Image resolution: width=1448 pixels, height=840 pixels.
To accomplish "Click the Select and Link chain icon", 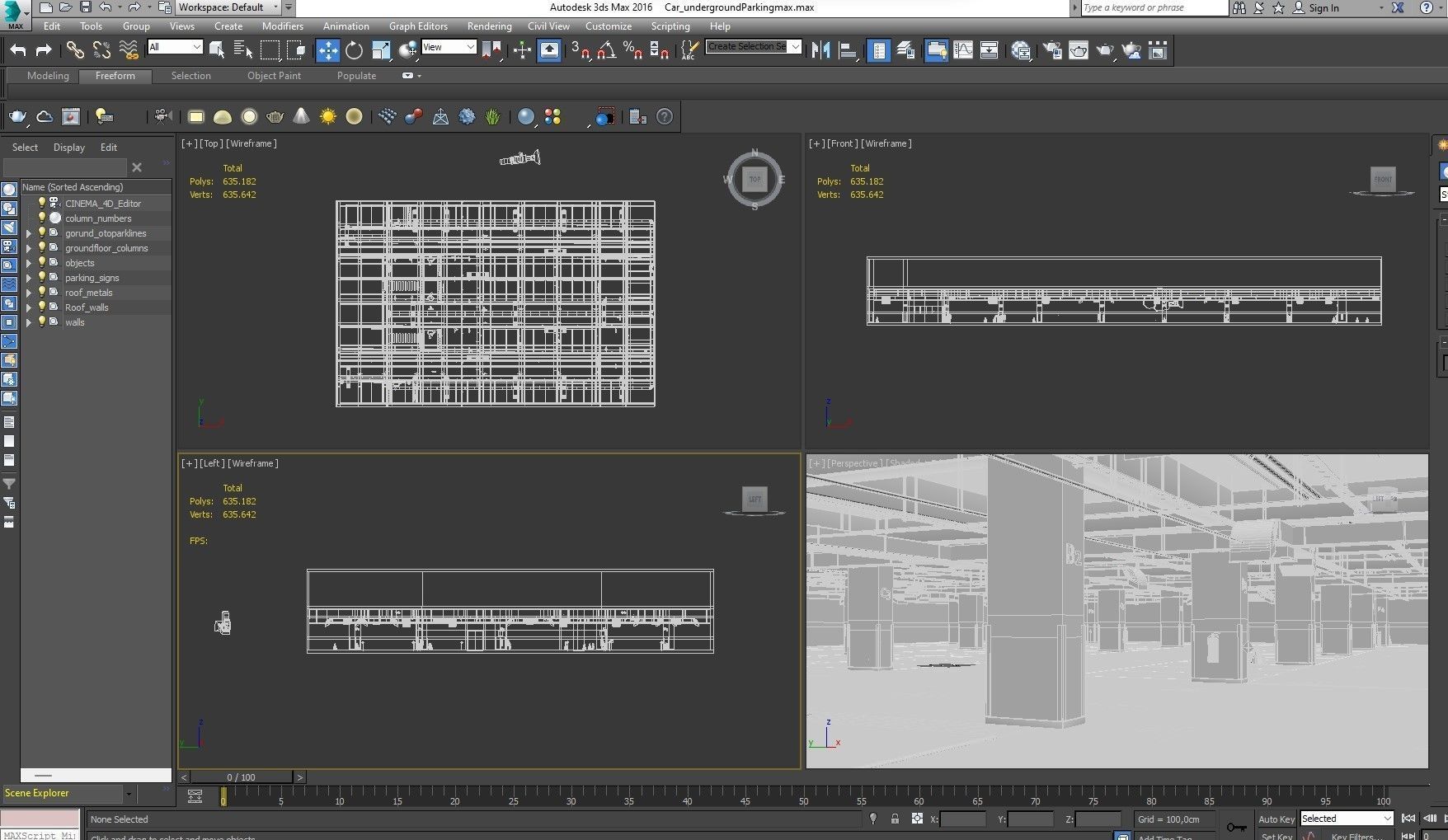I will click(75, 50).
